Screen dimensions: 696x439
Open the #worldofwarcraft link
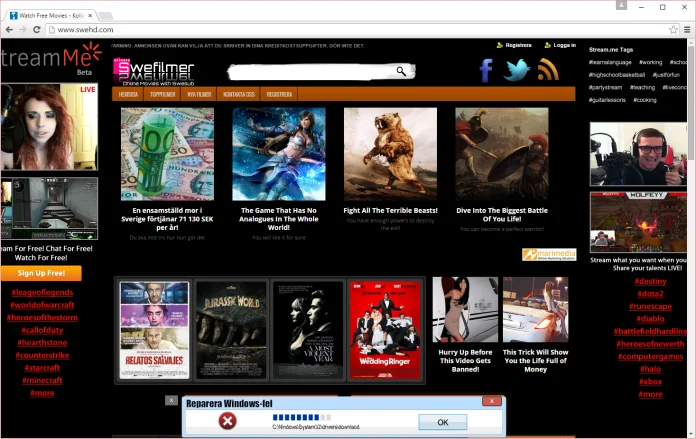coord(42,305)
